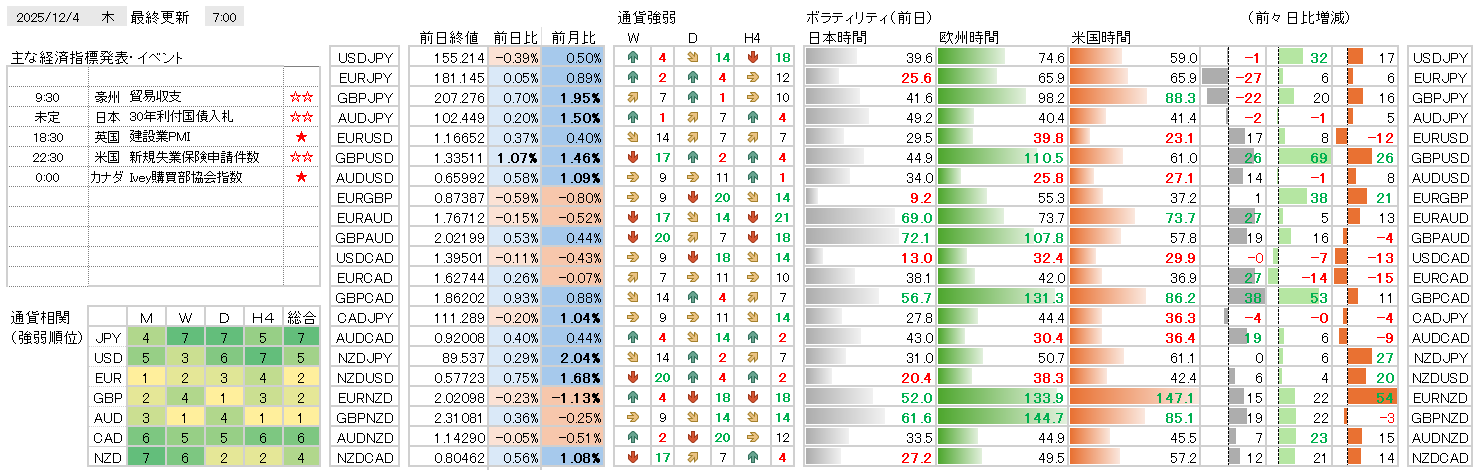Select the 欧州時間 volatility header

point(968,38)
